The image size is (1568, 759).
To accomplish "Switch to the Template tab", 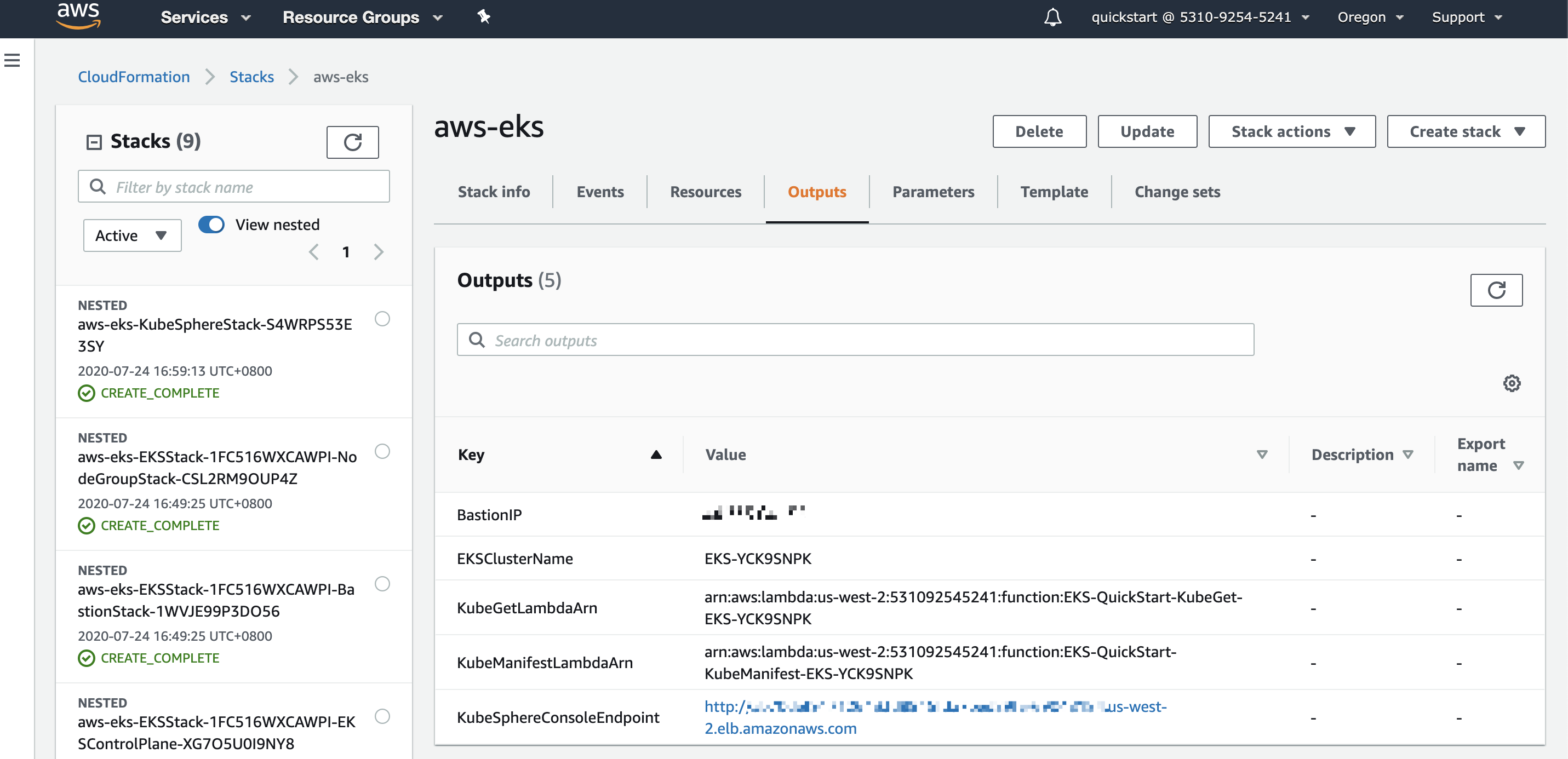I will point(1054,192).
